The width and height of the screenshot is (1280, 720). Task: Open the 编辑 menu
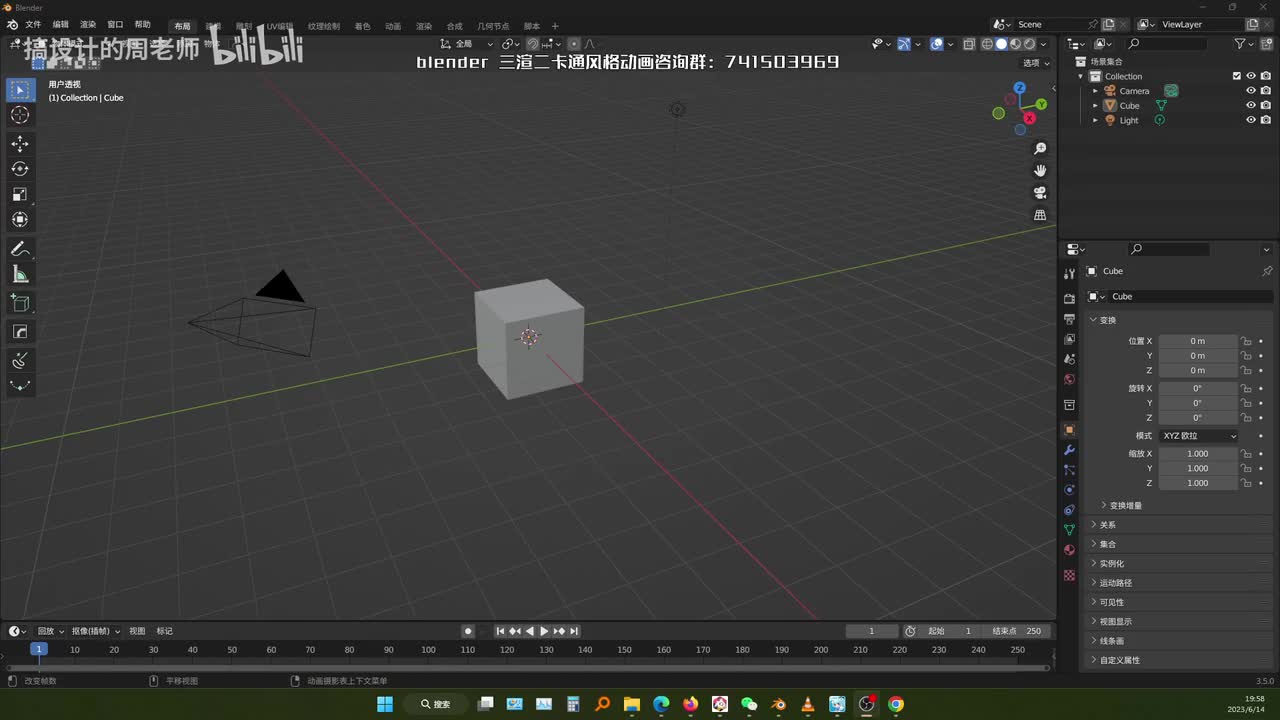click(61, 25)
